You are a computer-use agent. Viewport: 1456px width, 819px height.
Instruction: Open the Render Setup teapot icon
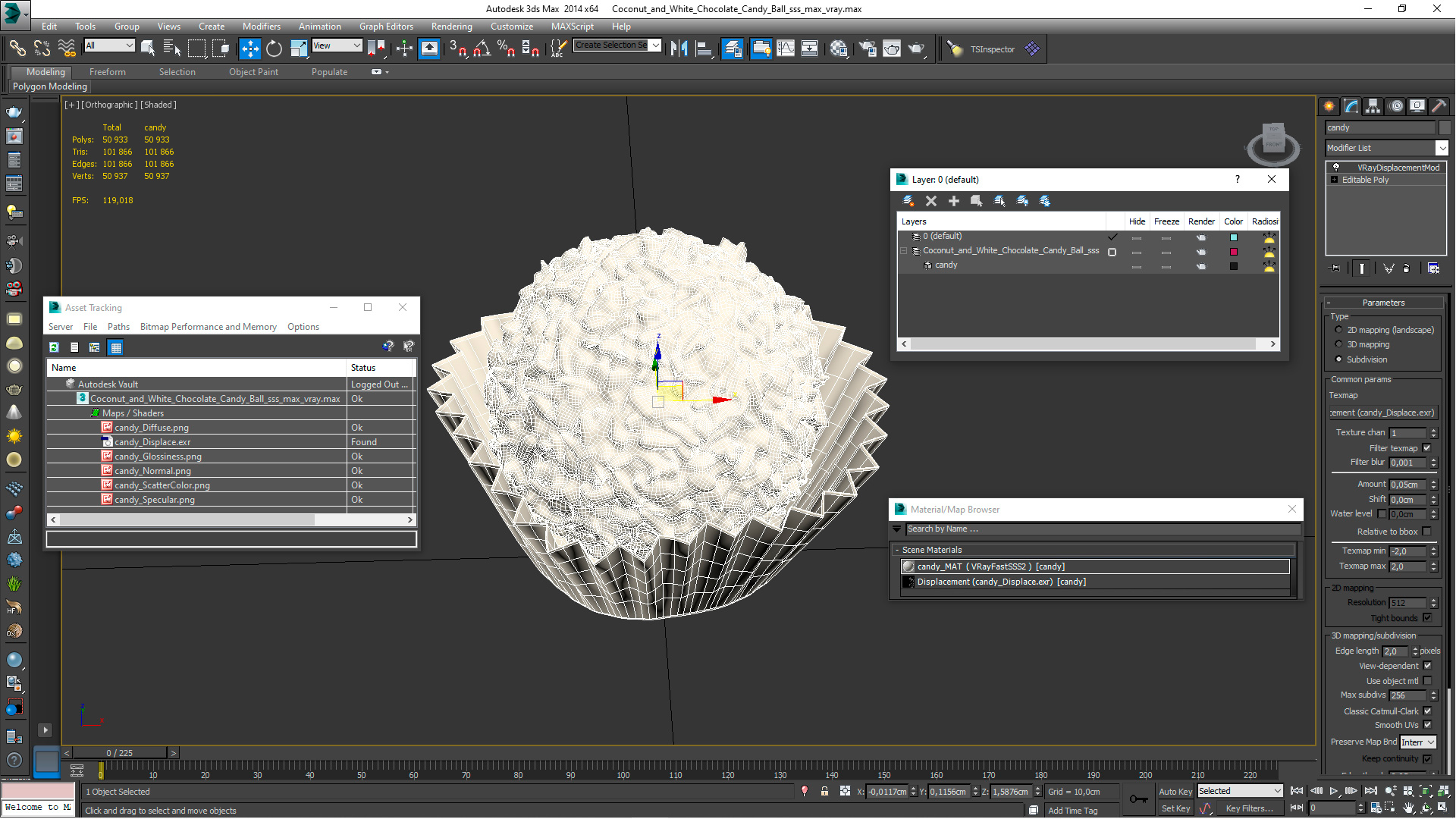[x=867, y=49]
